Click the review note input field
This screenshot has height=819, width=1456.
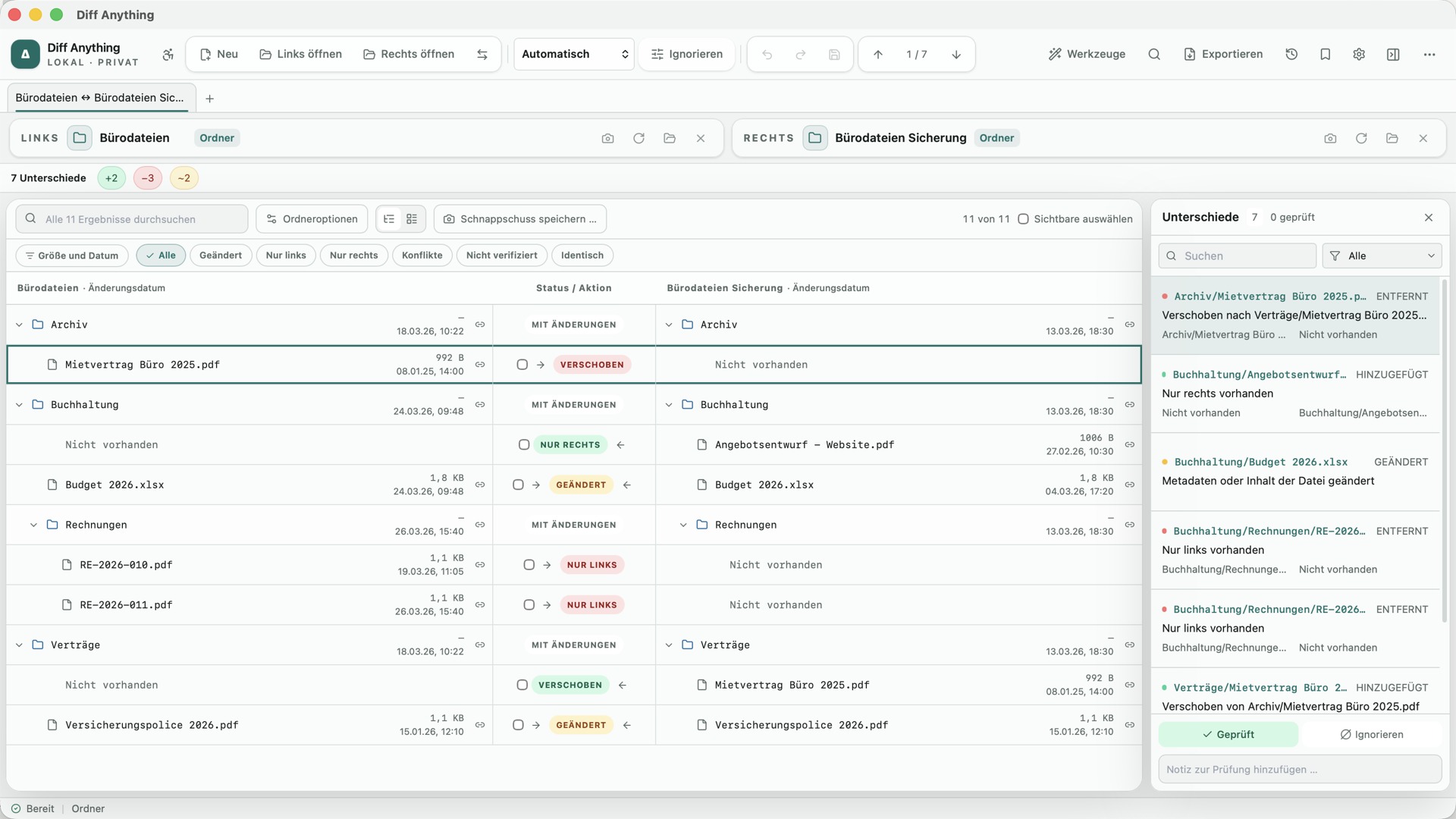(1300, 769)
